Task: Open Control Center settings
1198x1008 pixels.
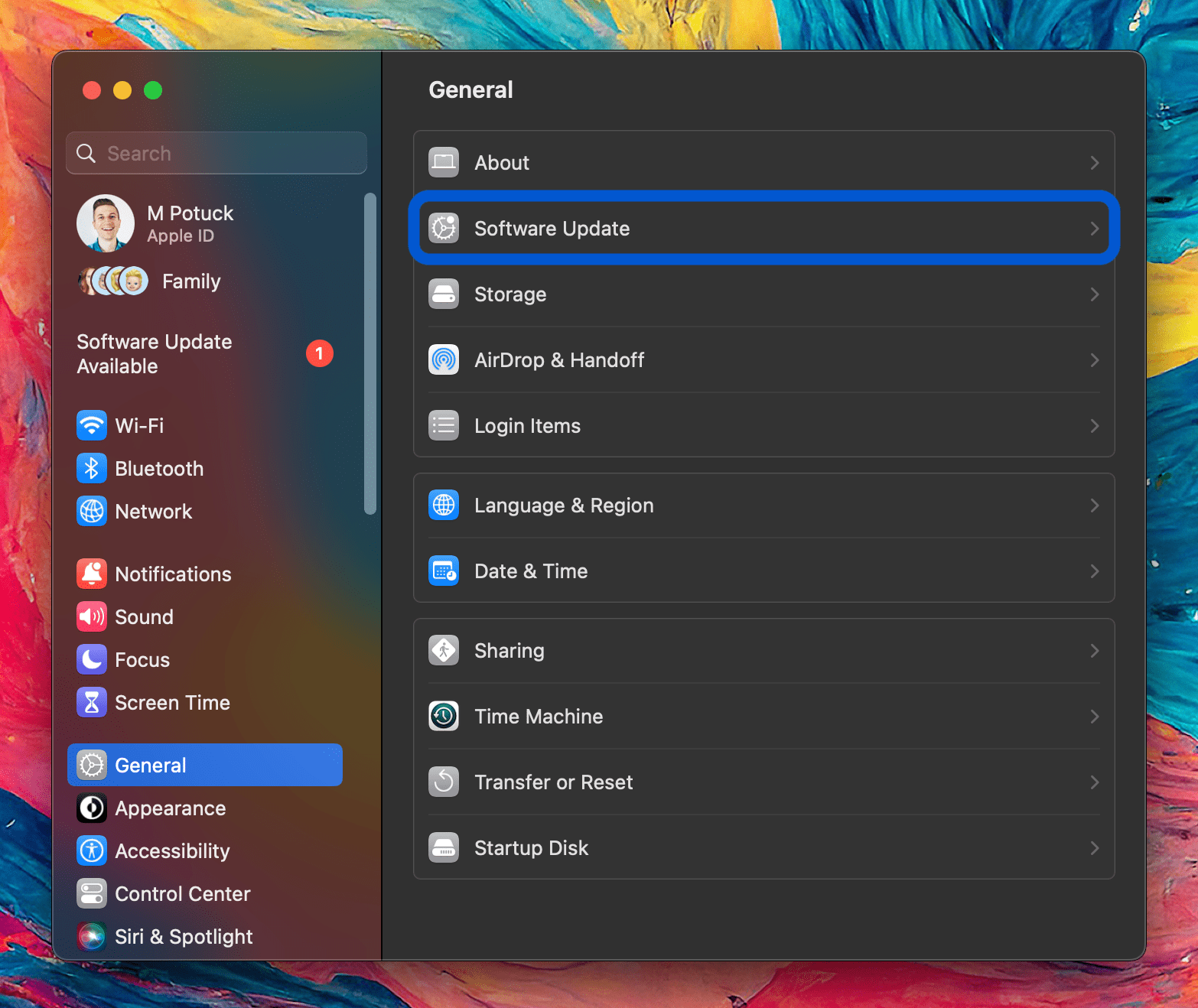Action: click(x=182, y=893)
